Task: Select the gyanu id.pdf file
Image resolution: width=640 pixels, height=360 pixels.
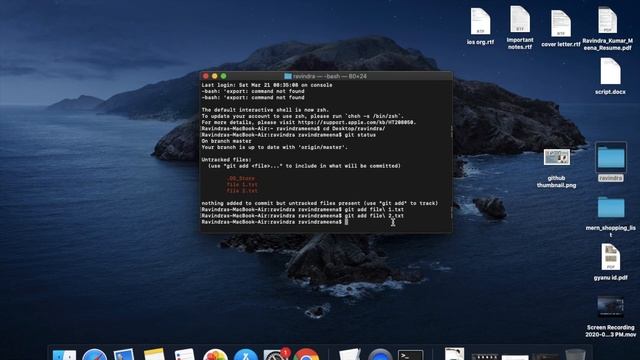Action: click(611, 257)
